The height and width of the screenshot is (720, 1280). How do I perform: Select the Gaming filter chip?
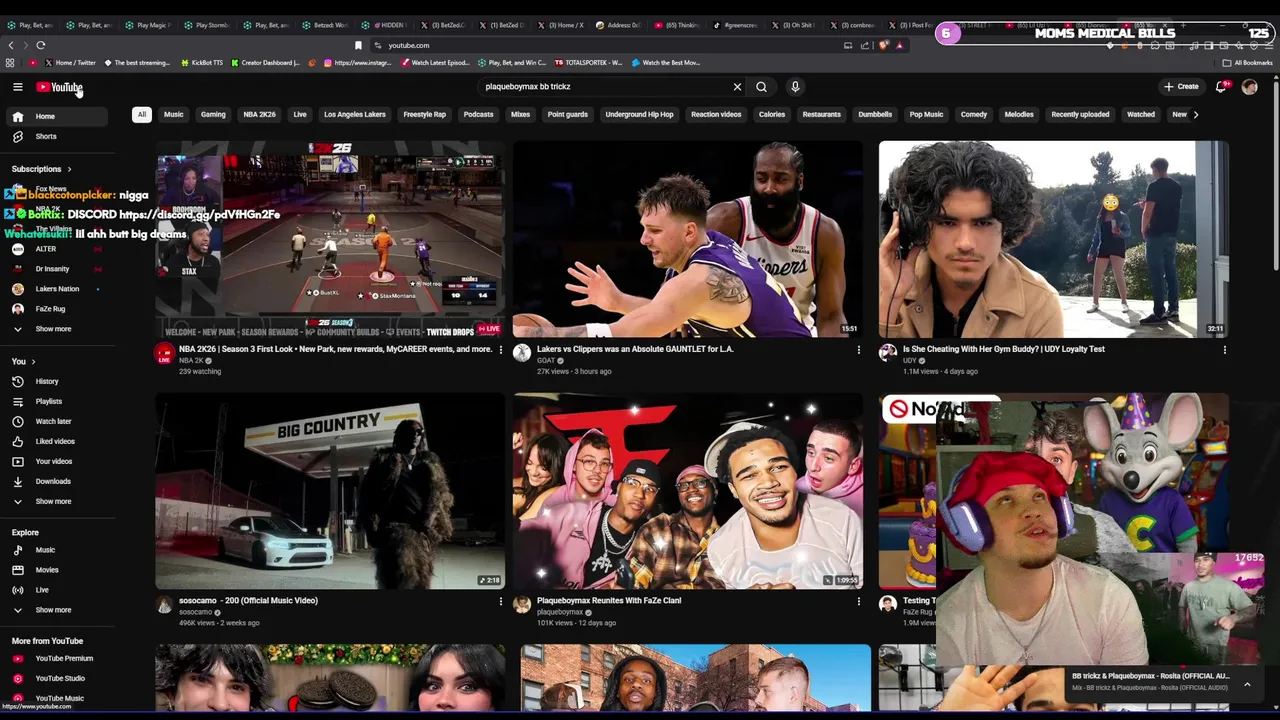coord(213,114)
